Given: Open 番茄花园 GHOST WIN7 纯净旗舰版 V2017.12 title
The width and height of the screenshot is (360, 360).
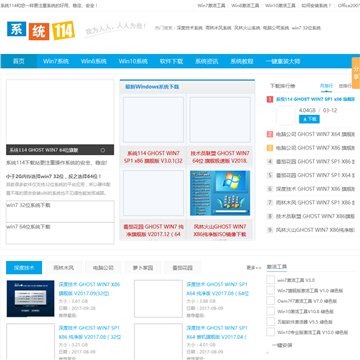Looking at the screenshot, I should (x=153, y=231).
